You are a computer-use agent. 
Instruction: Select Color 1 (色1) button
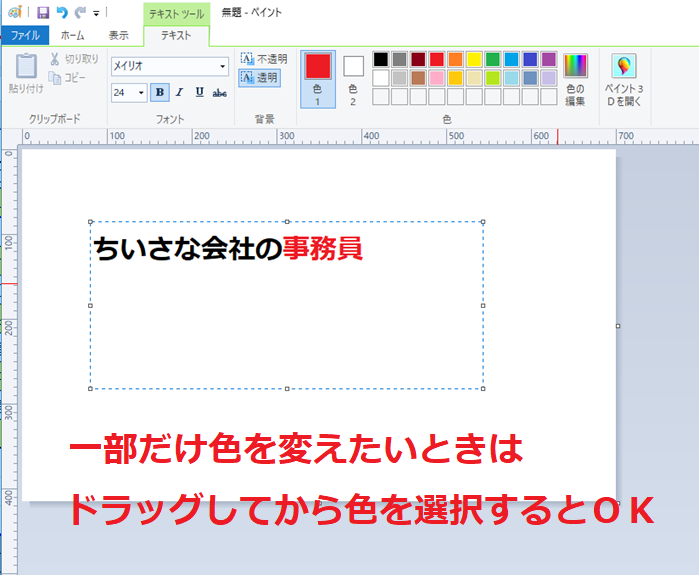point(317,78)
